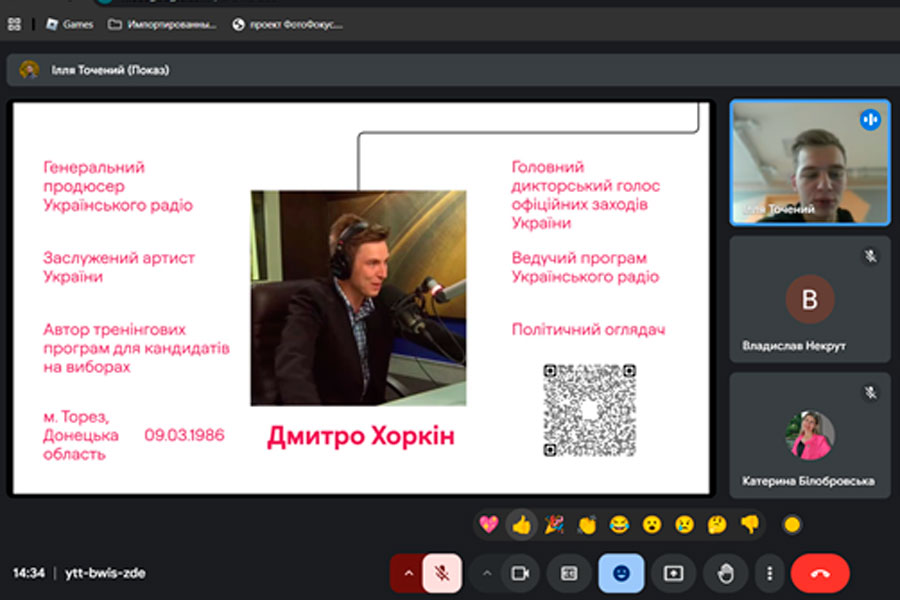Send the thumbs down reaction
This screenshot has width=900, height=600.
pyautogui.click(x=750, y=524)
